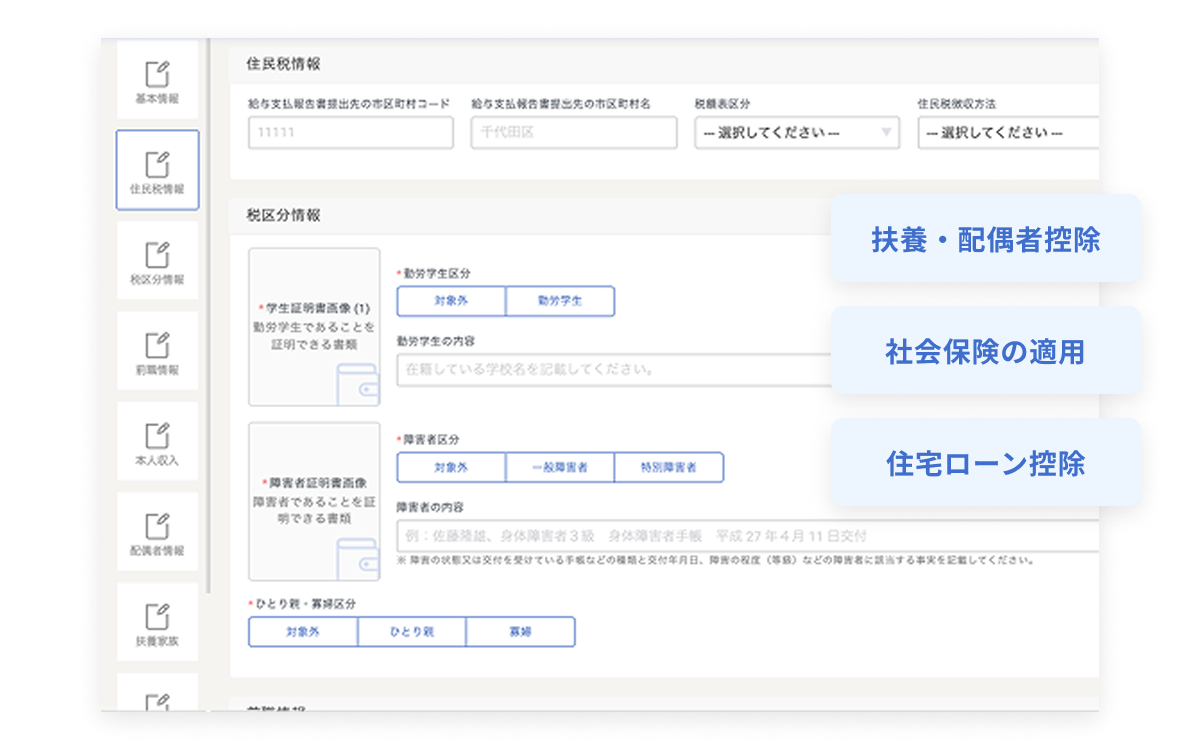The height and width of the screenshot is (750, 1201).
Task: Select ひとり親 in ひとり親・寡婦区分
Action: pyautogui.click(x=412, y=632)
